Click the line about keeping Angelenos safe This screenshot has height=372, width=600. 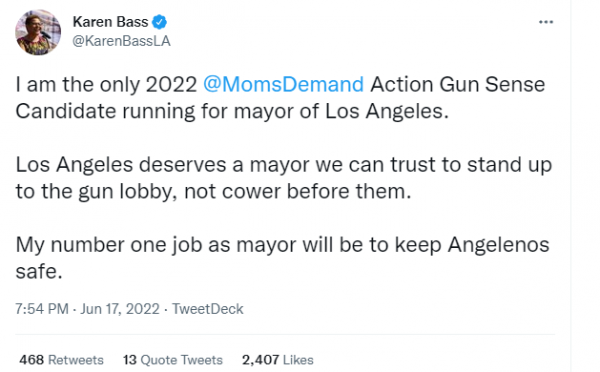(x=282, y=258)
